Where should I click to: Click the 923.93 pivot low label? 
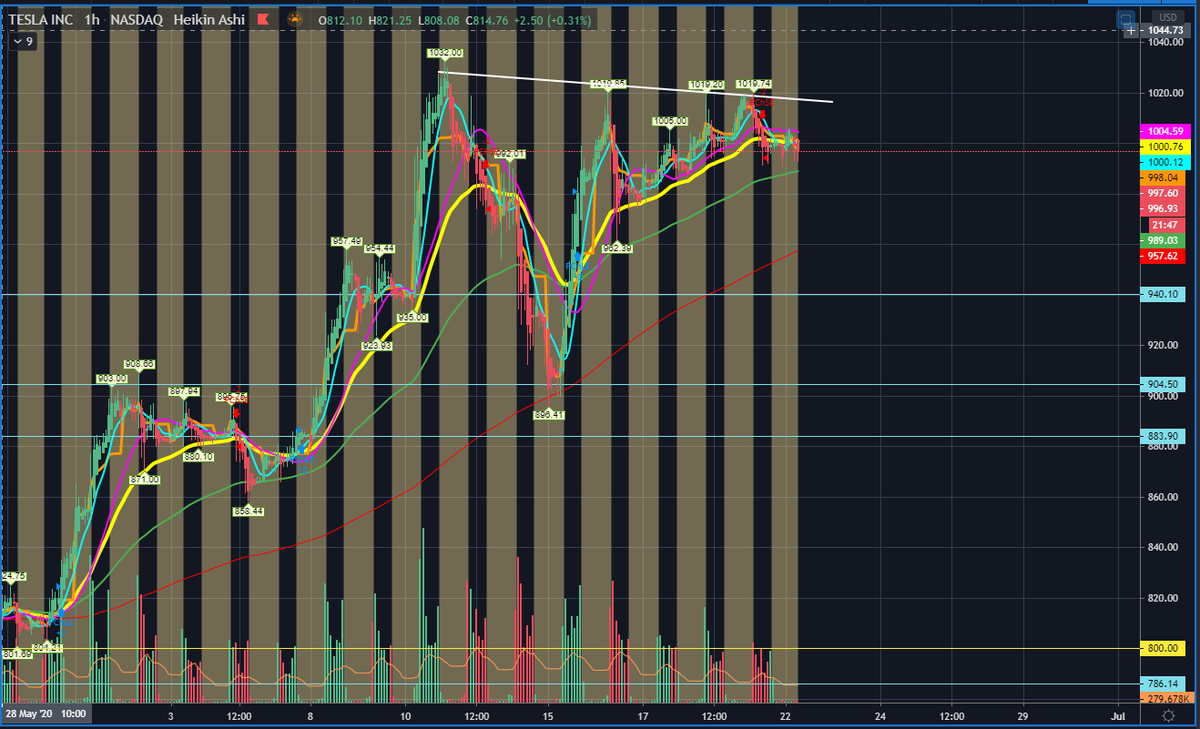click(377, 345)
